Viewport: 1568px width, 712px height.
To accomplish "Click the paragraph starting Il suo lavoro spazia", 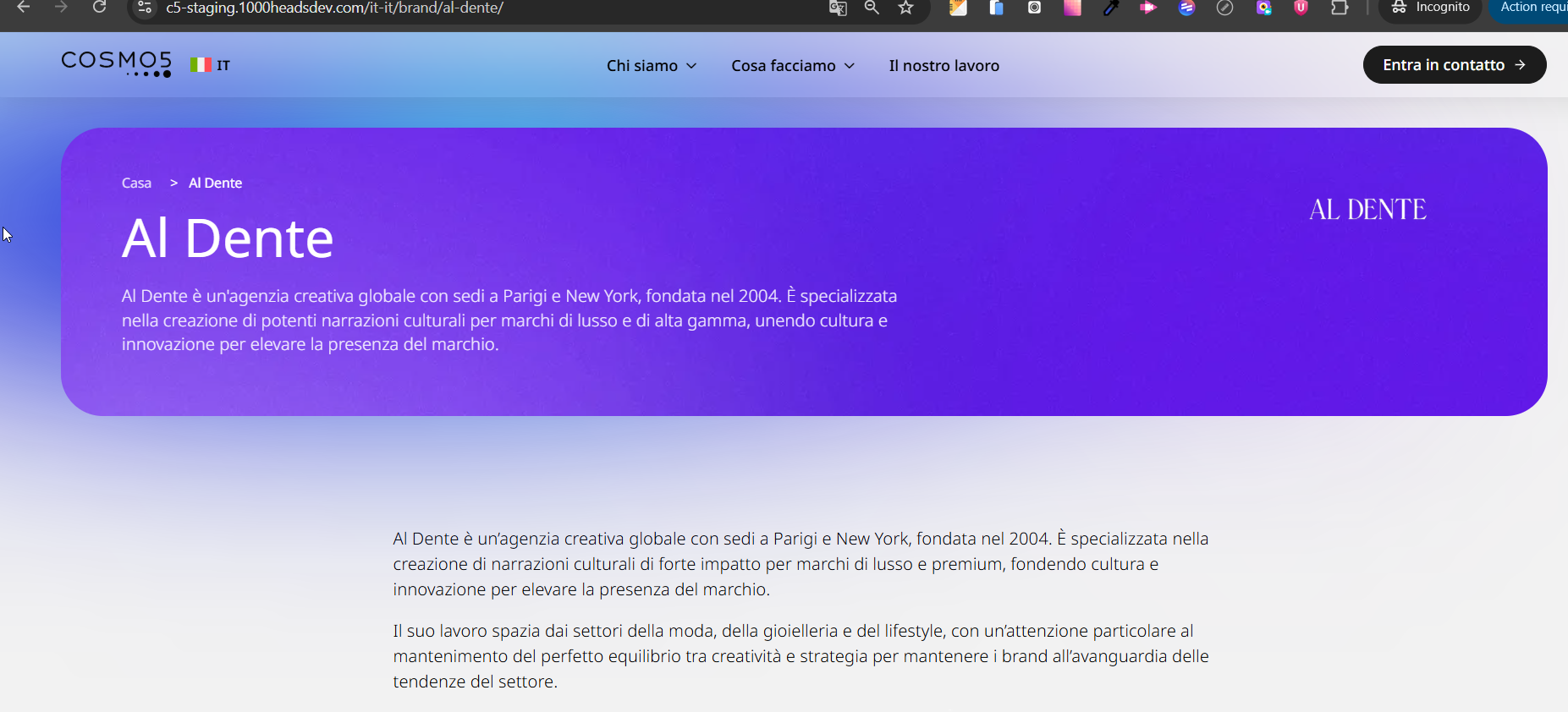I will point(801,656).
